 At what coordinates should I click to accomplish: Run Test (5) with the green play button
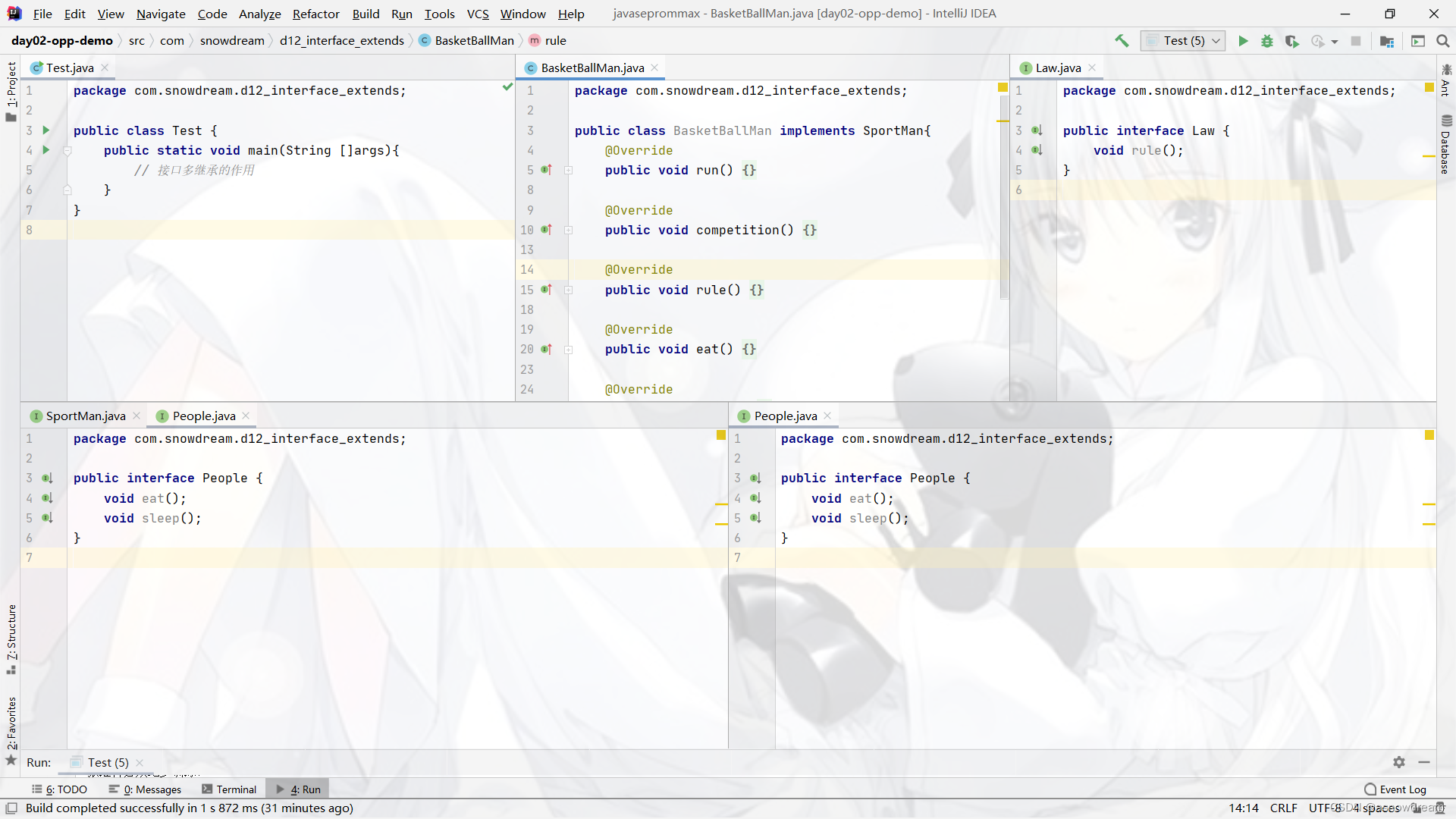[x=1243, y=41]
